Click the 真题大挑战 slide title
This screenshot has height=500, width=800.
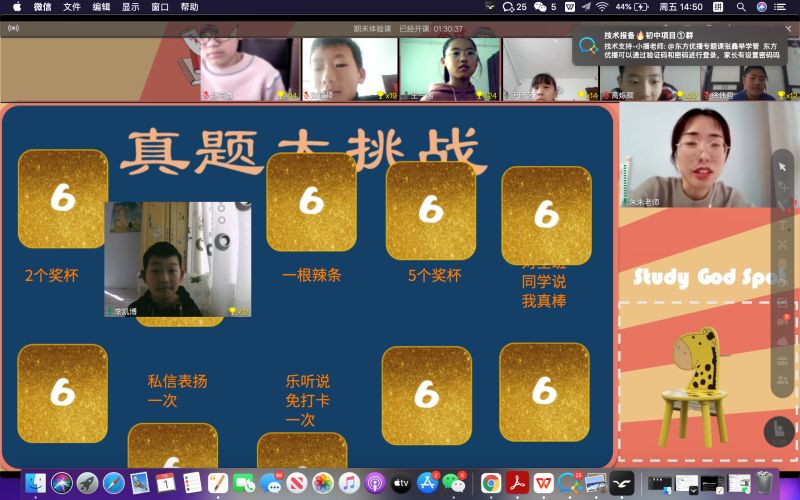[302, 152]
